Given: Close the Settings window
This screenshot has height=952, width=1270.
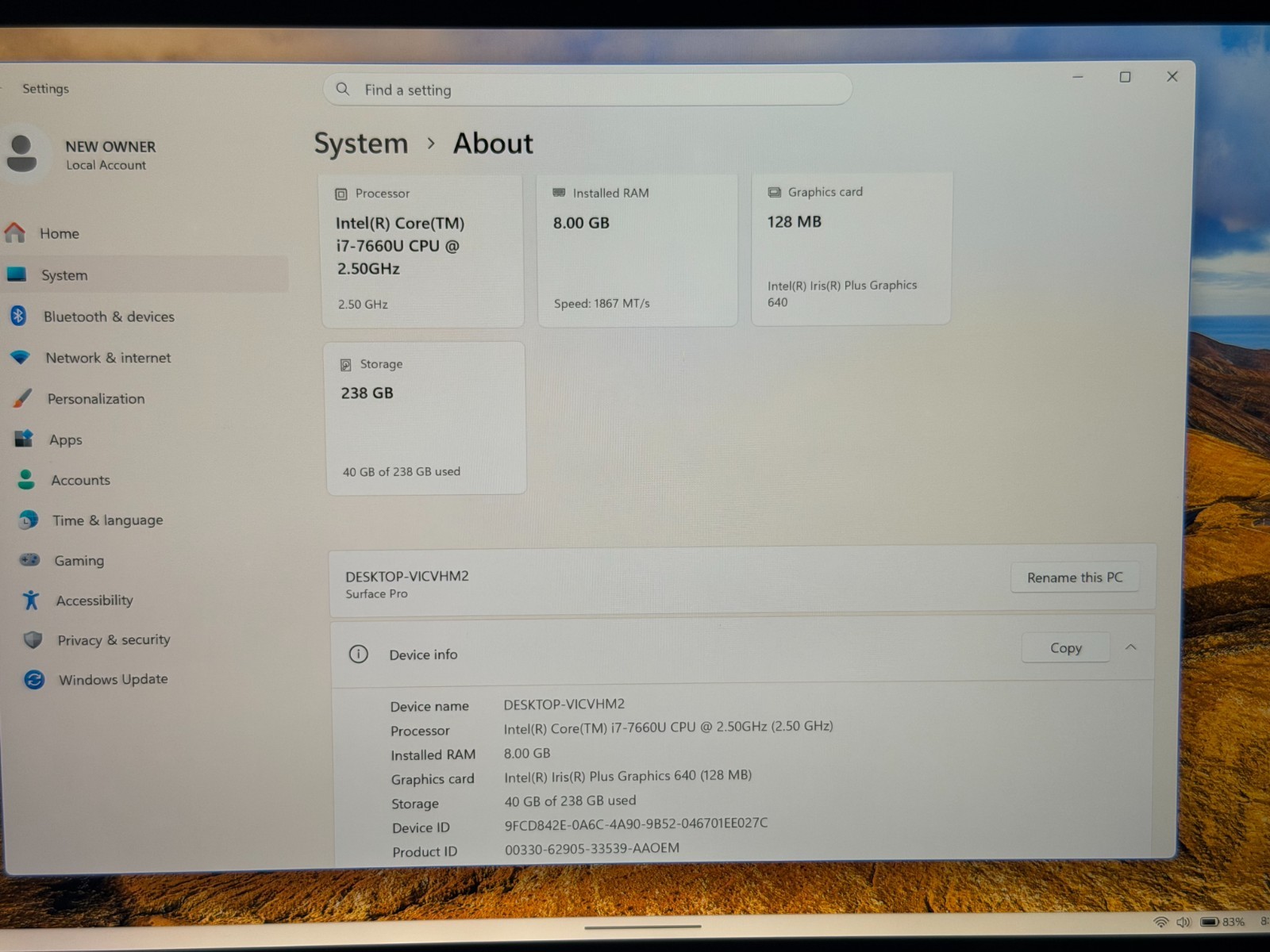Looking at the screenshot, I should [1172, 76].
